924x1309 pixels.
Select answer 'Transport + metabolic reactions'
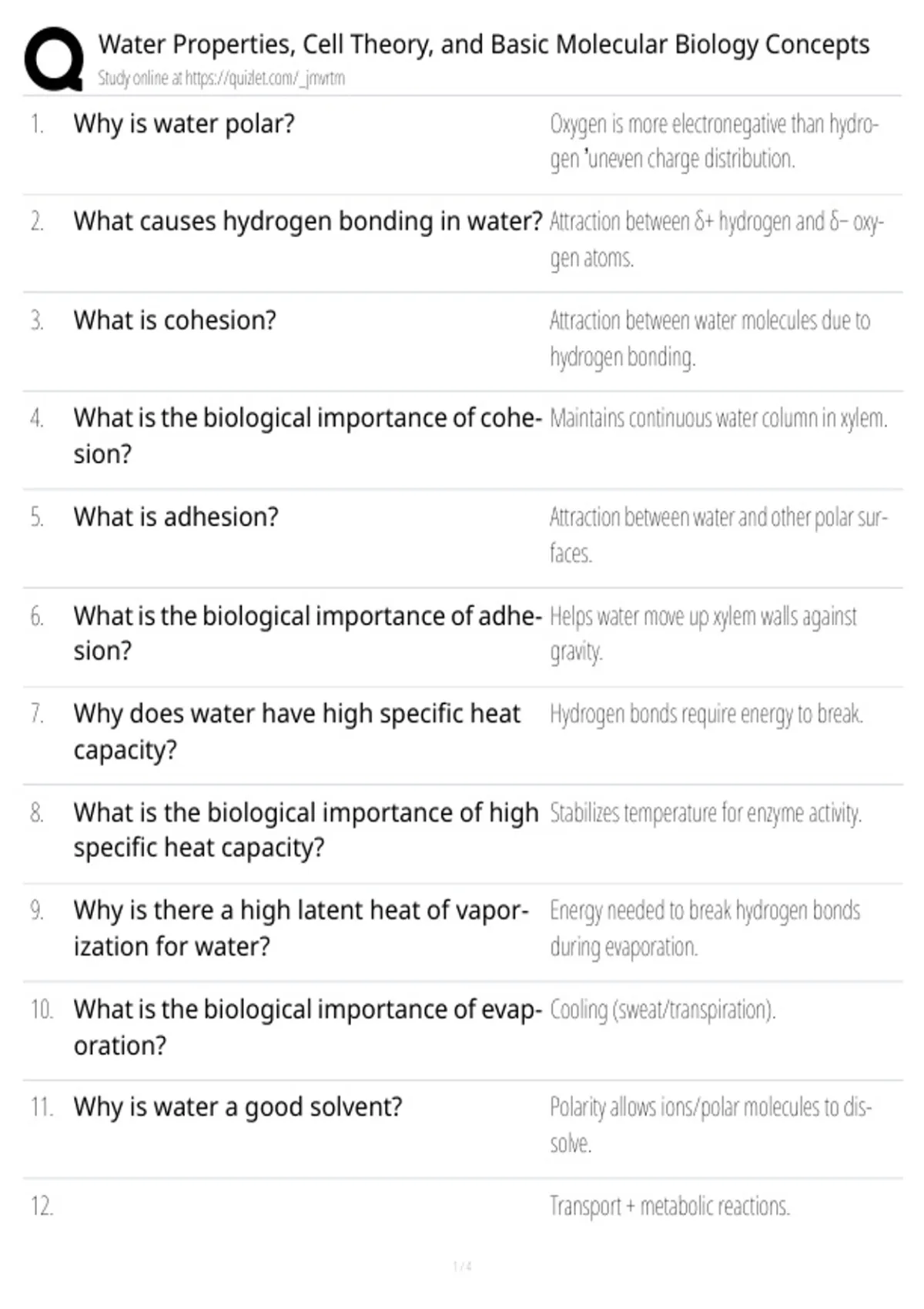670,1206
